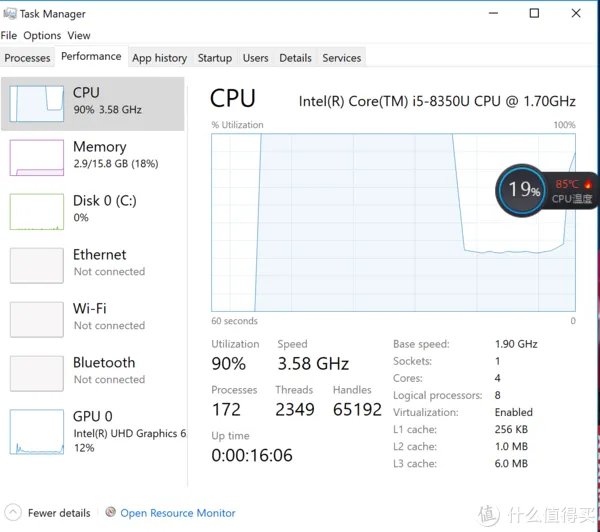Viewport: 600px width, 532px height.
Task: Open the Options menu
Action: (42, 36)
